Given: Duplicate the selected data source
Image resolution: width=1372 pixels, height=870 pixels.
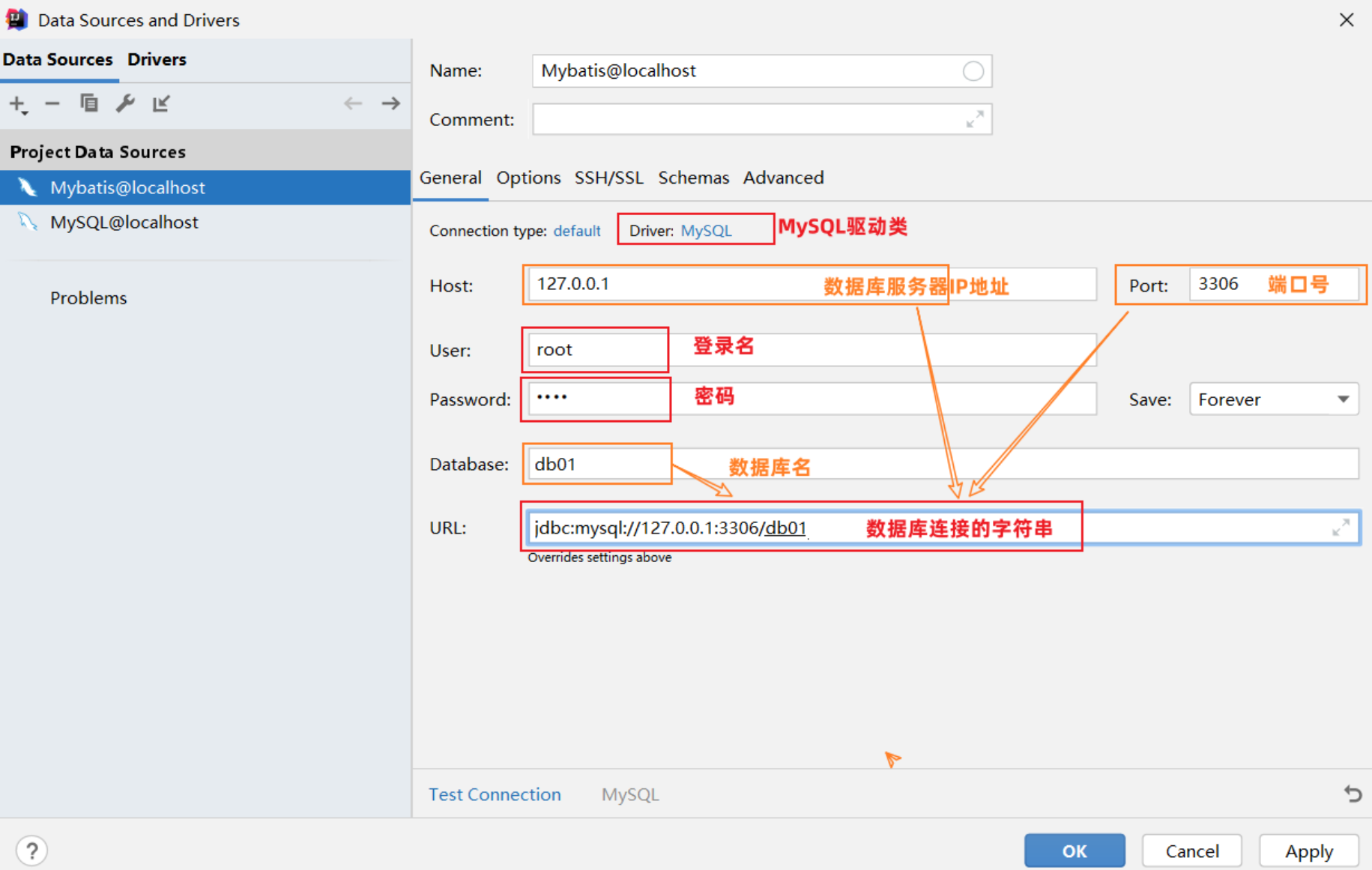Looking at the screenshot, I should point(89,103).
